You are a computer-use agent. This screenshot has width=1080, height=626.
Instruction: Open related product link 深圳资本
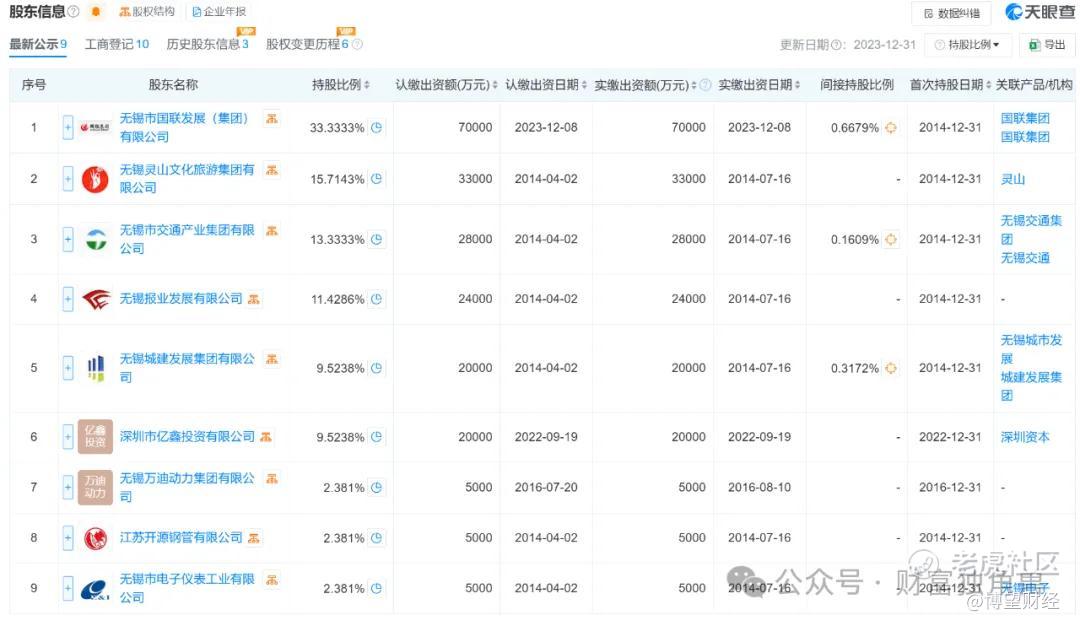[x=1025, y=437]
